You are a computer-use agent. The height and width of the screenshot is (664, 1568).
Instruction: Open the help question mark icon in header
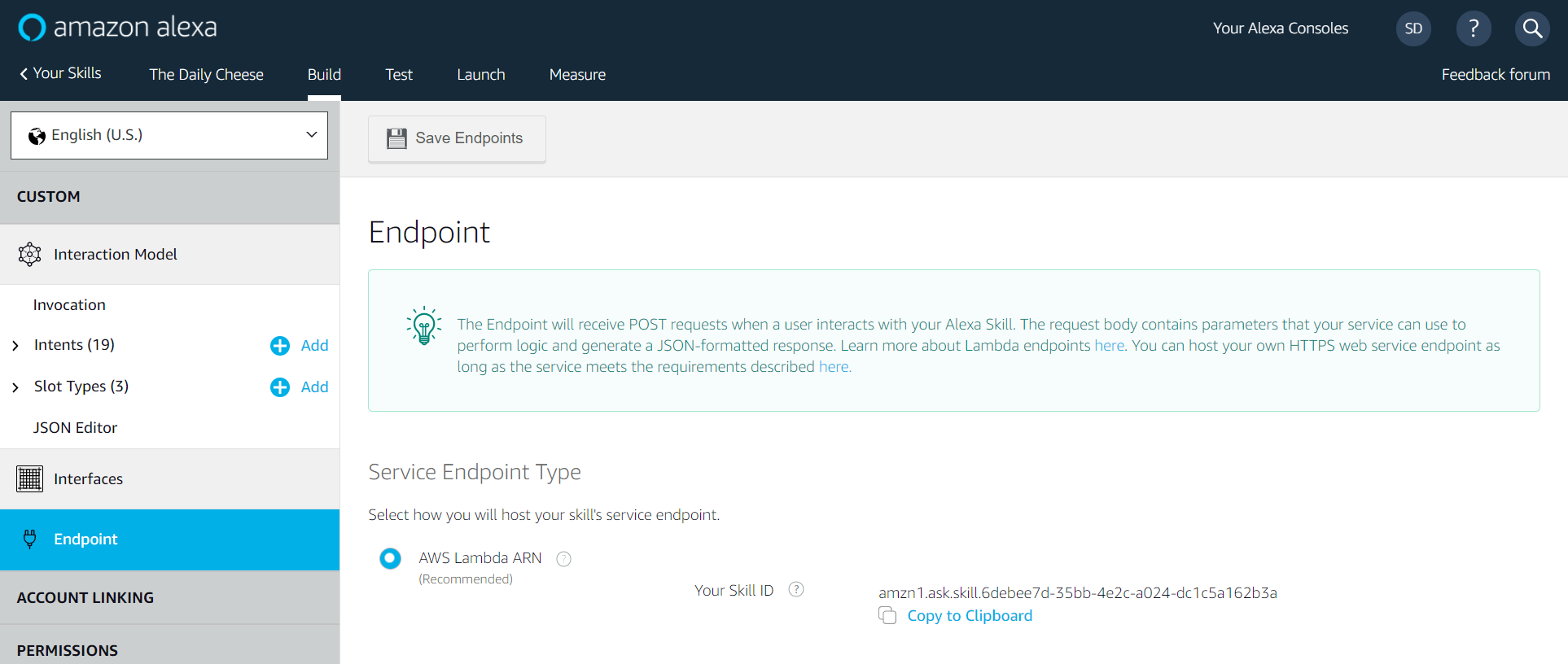pos(1474,28)
